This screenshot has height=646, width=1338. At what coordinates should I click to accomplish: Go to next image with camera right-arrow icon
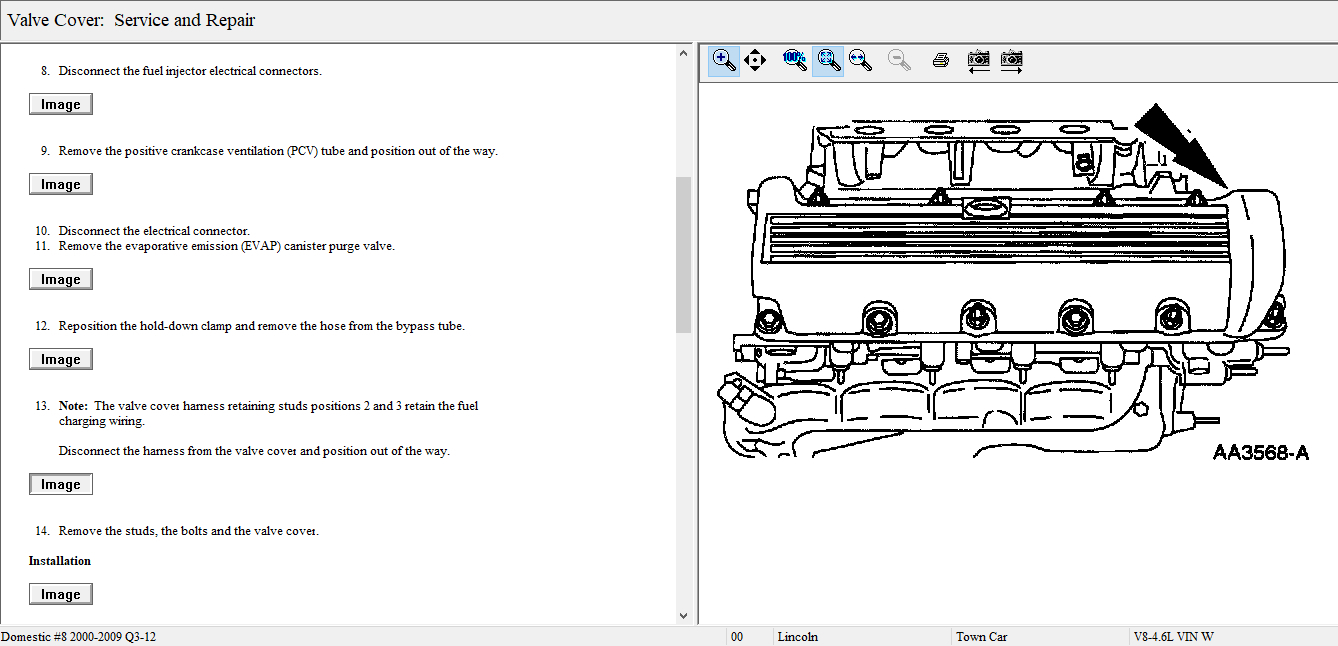[x=1011, y=60]
